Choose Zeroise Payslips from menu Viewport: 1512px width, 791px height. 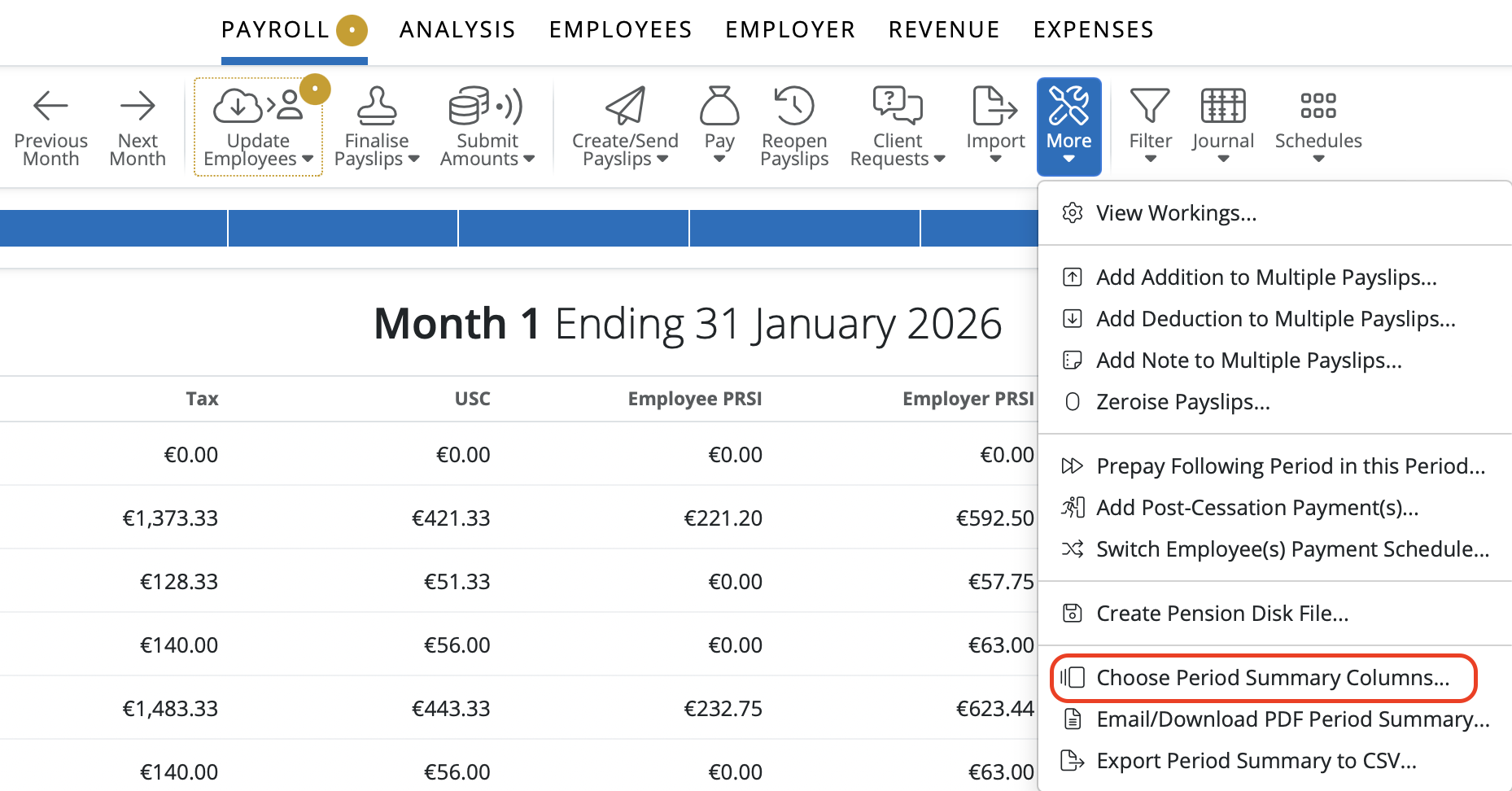pyautogui.click(x=1182, y=402)
